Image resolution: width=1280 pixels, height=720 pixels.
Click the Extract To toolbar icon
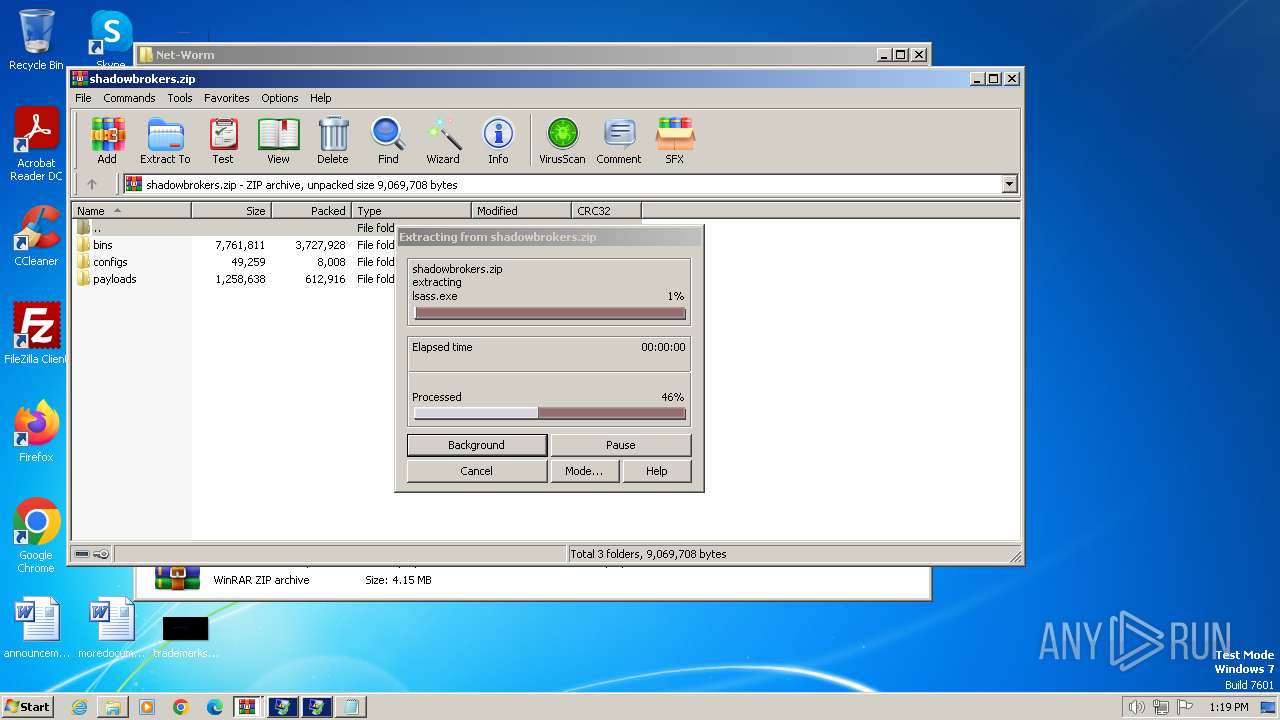165,140
